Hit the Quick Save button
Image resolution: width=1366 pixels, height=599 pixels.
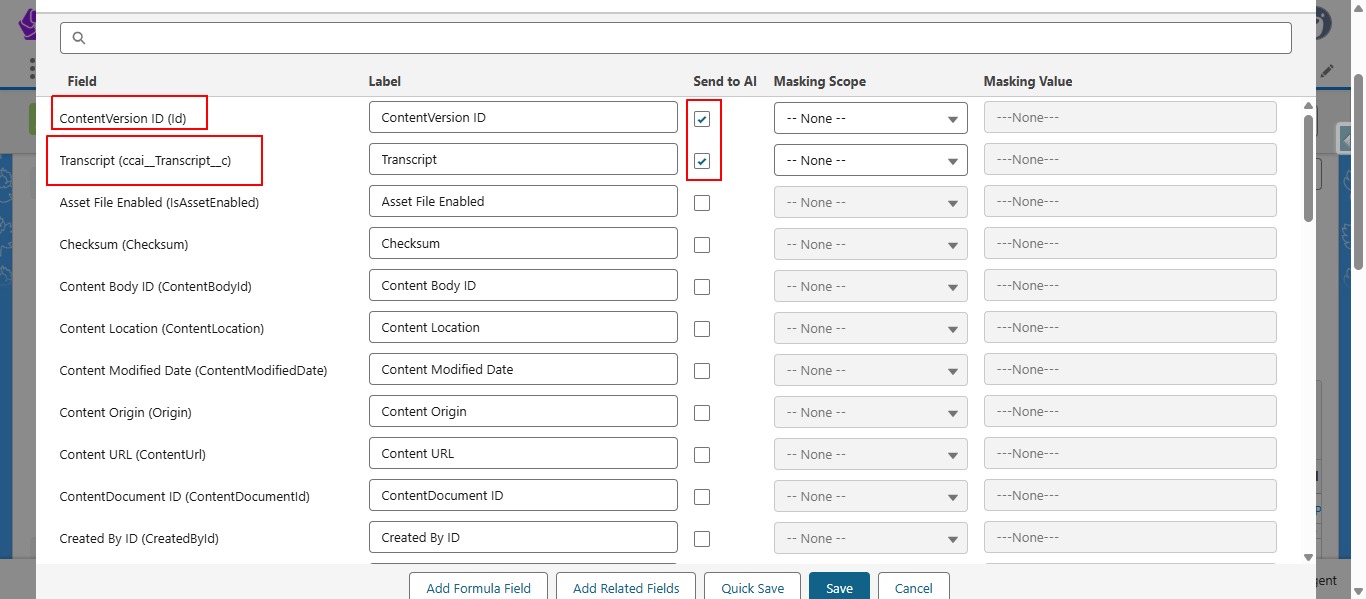click(752, 588)
